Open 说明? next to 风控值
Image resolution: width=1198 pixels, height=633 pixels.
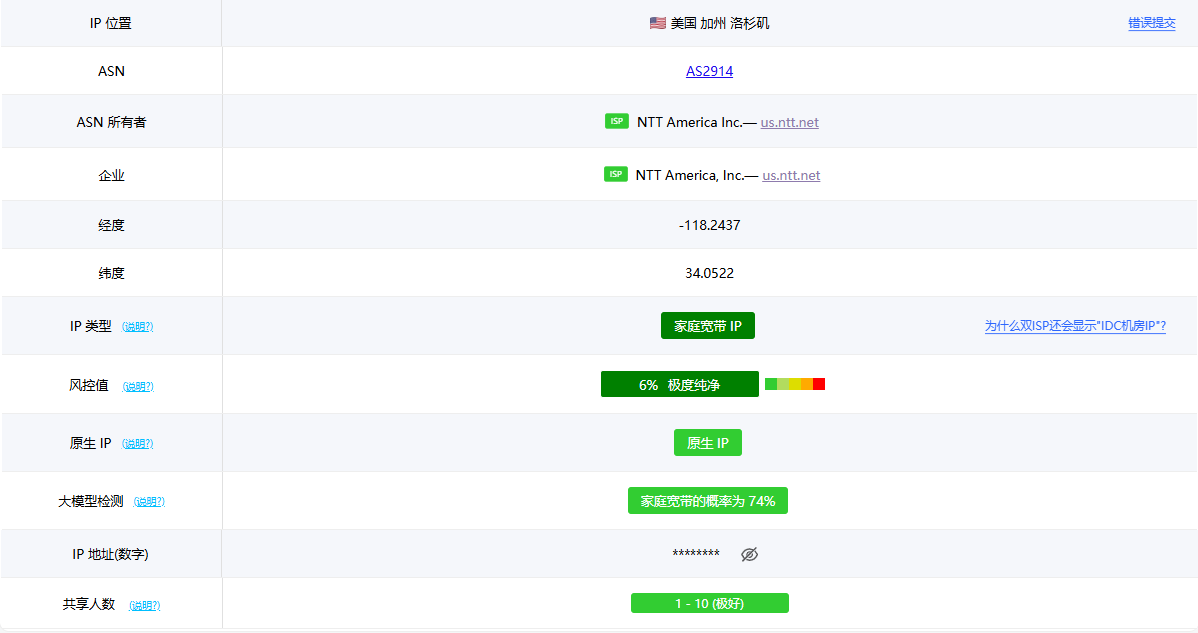pyautogui.click(x=138, y=386)
